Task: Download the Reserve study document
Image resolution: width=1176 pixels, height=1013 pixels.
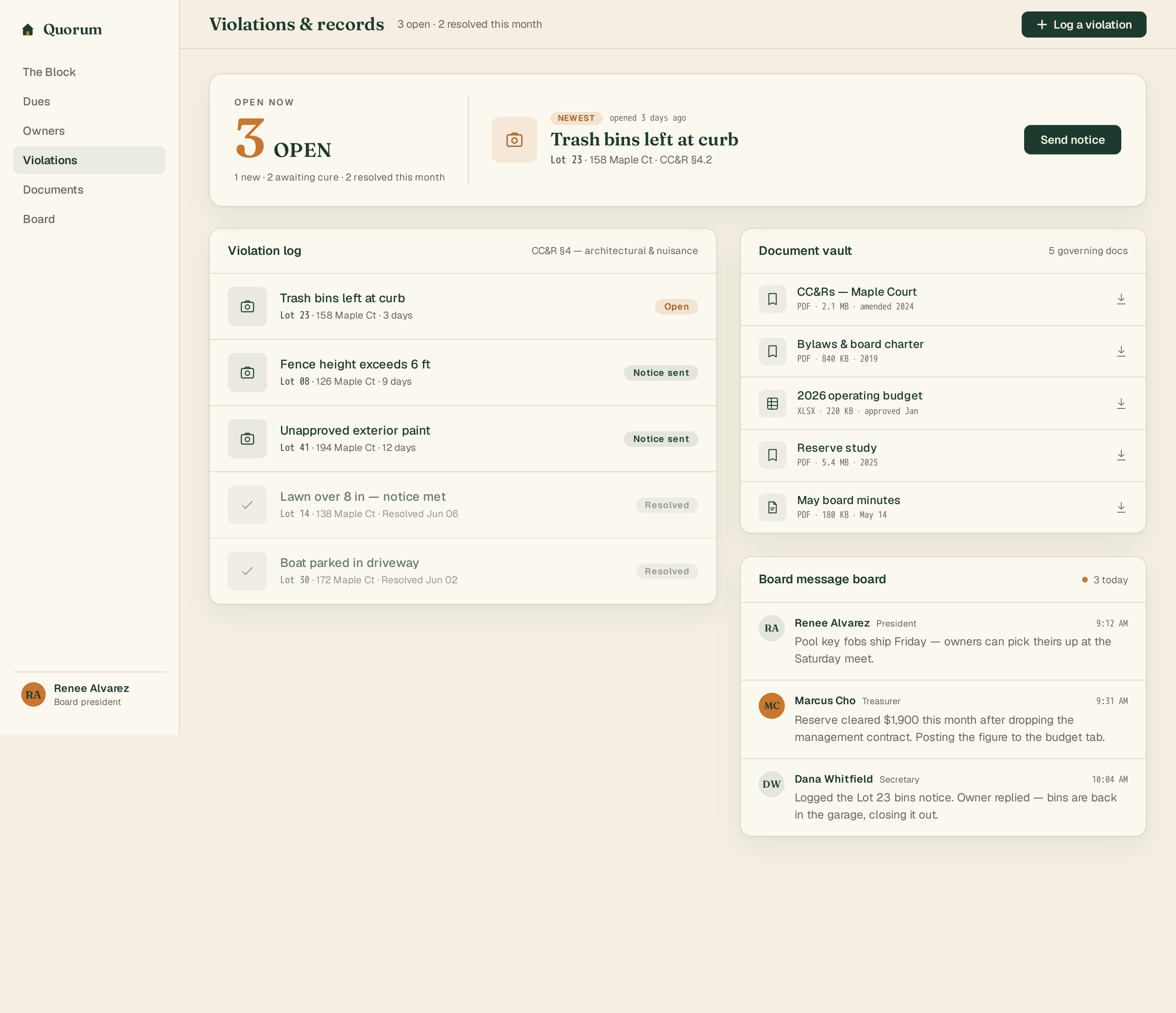Action: [1121, 455]
